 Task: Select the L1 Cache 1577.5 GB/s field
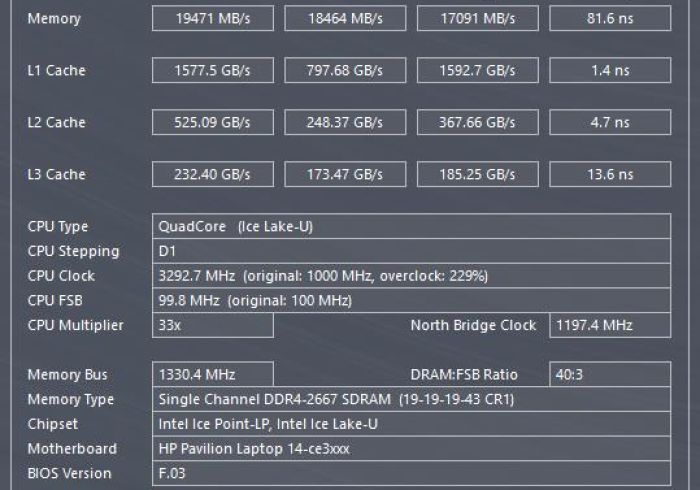(x=212, y=70)
